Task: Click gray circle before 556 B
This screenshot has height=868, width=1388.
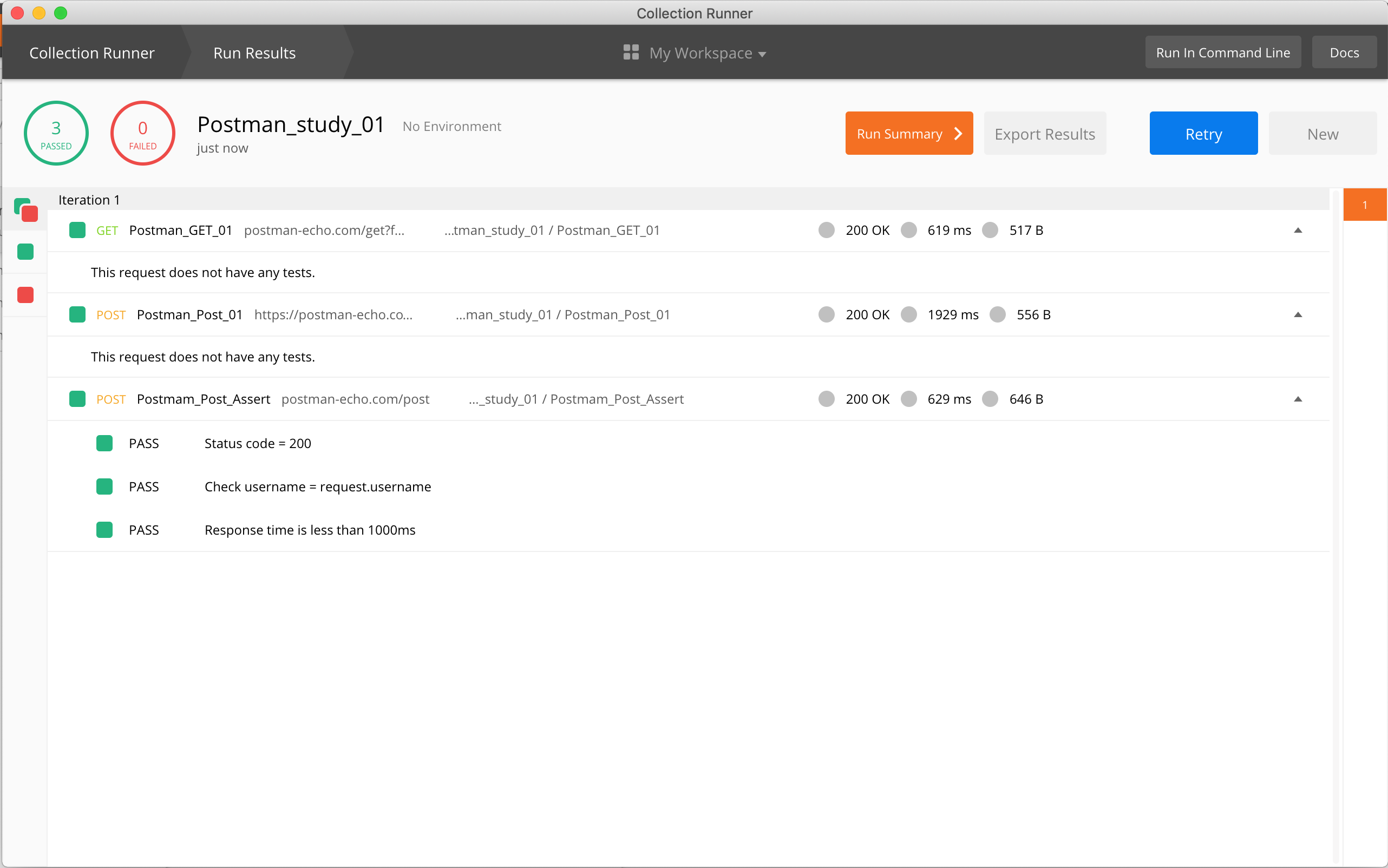Action: [998, 314]
